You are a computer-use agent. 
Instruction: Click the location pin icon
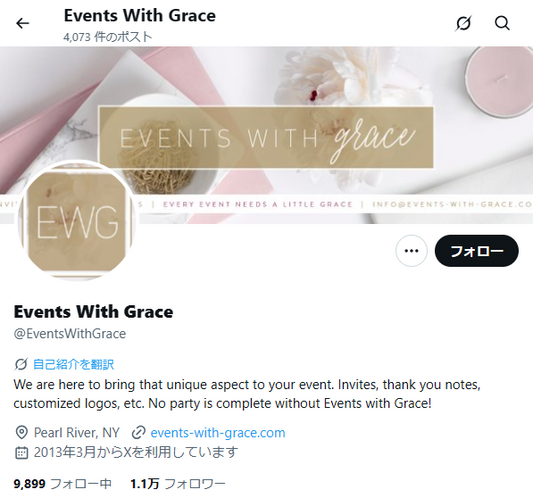22,432
